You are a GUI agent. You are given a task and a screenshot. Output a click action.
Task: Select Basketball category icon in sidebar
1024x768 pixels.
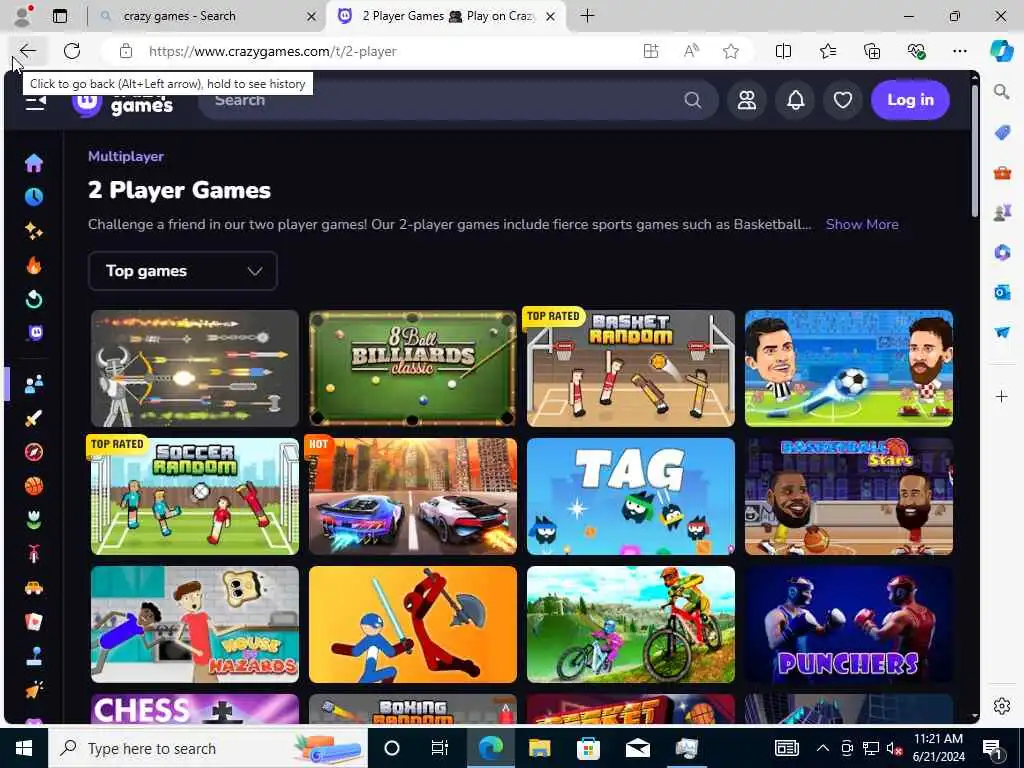(34, 486)
